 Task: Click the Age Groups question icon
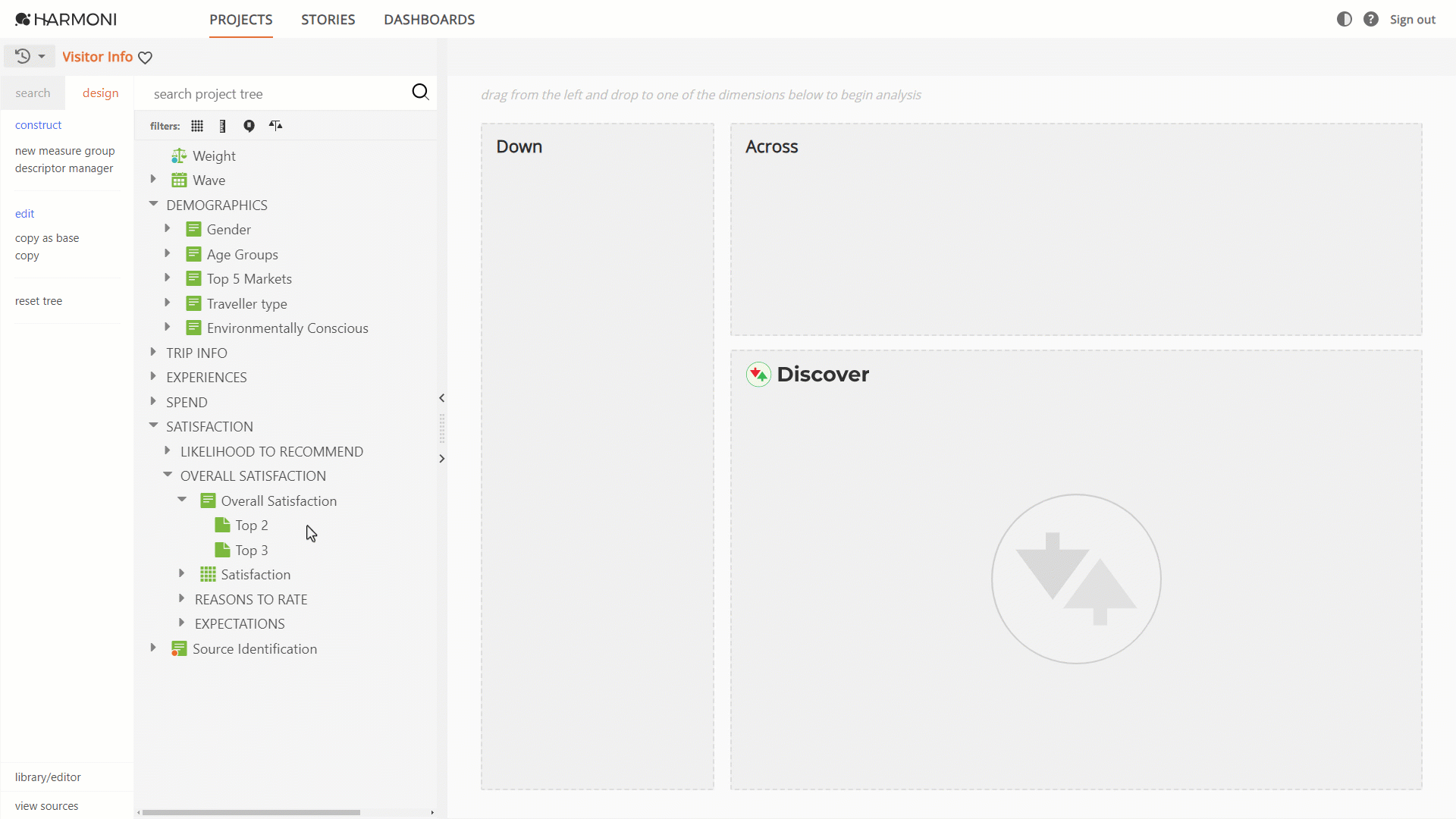pos(193,254)
